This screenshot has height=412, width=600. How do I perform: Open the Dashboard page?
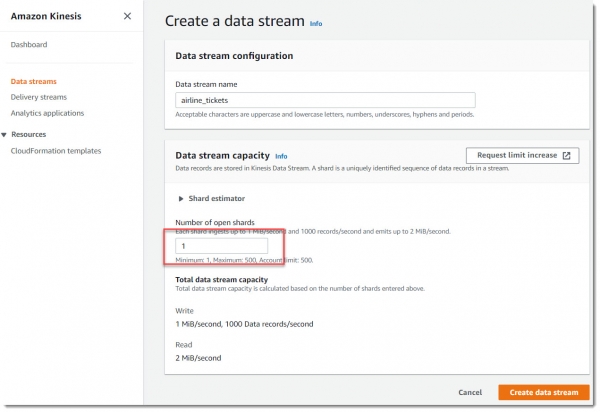[29, 45]
